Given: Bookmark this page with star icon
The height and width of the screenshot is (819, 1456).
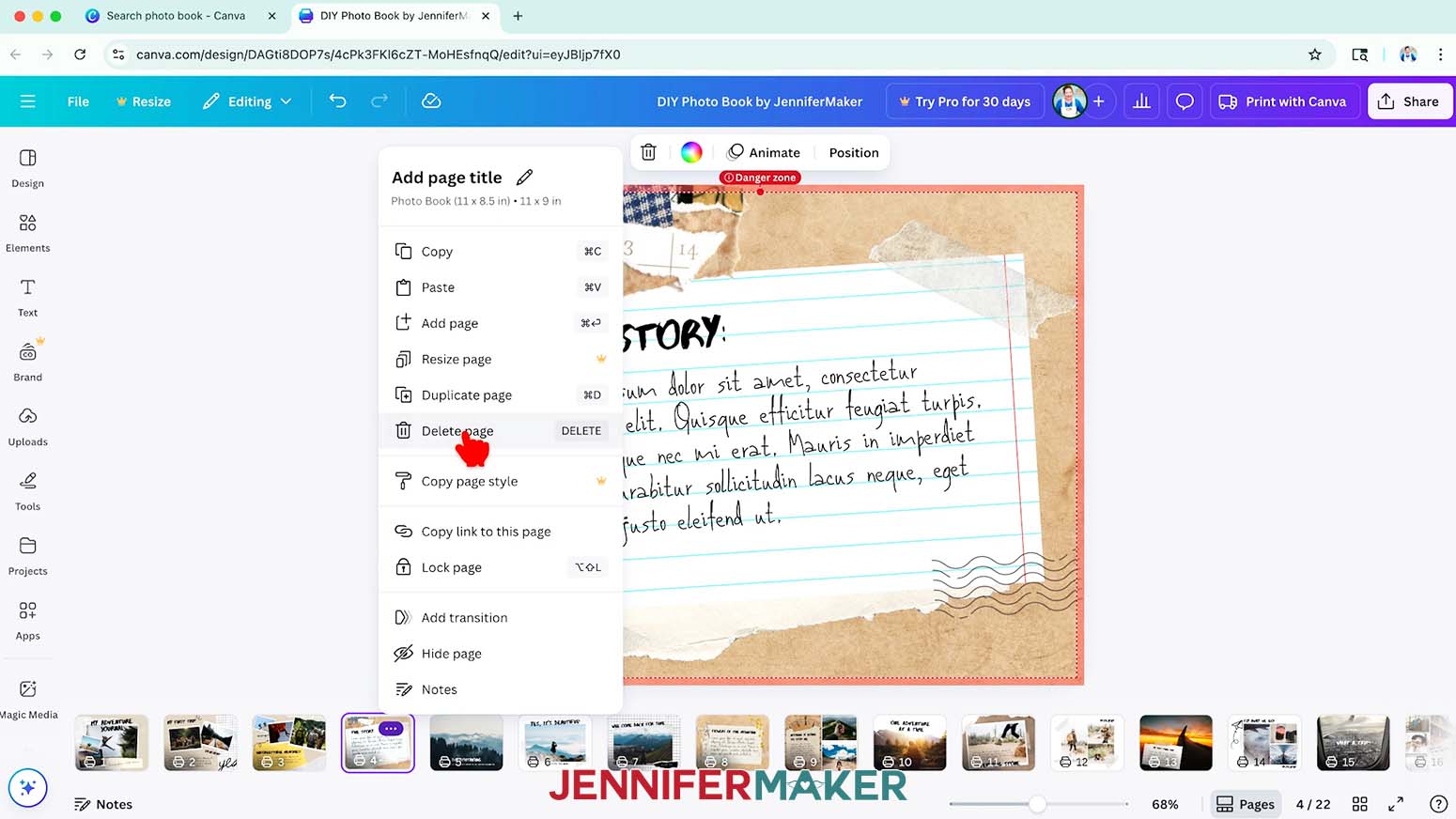Looking at the screenshot, I should (1315, 54).
